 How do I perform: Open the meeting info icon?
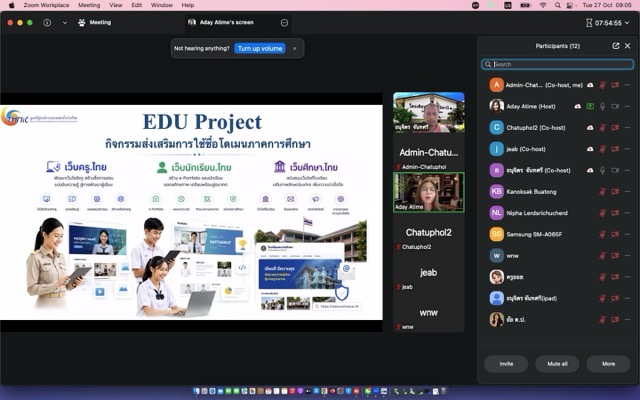click(47, 23)
